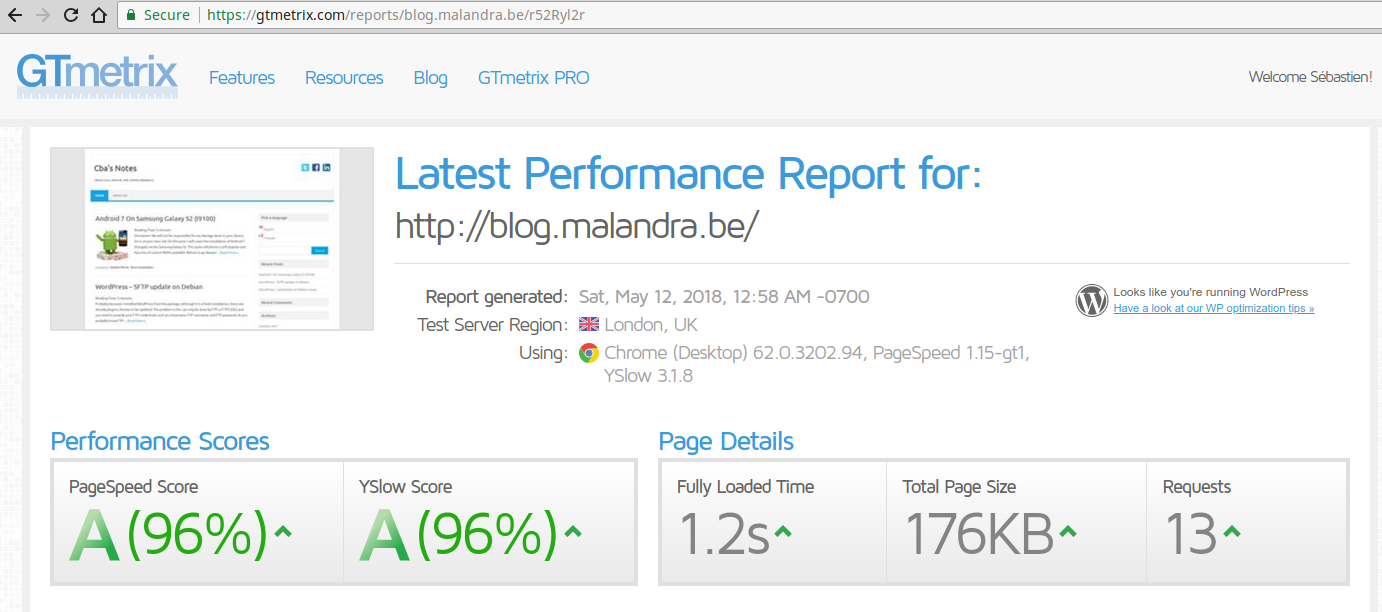Go to browser home page icon

tap(98, 16)
